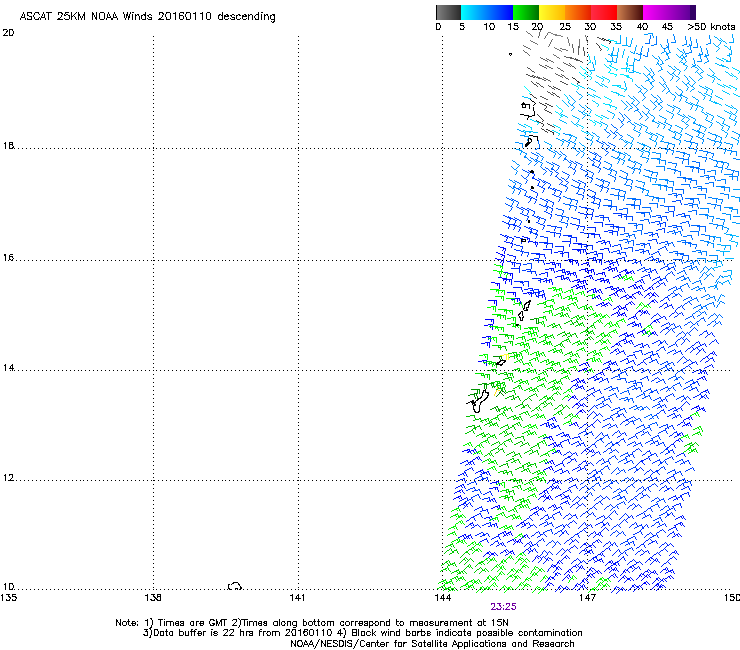The width and height of the screenshot is (740, 650).
Task: Select the red 30-35 knot color bar segment
Action: [604, 12]
